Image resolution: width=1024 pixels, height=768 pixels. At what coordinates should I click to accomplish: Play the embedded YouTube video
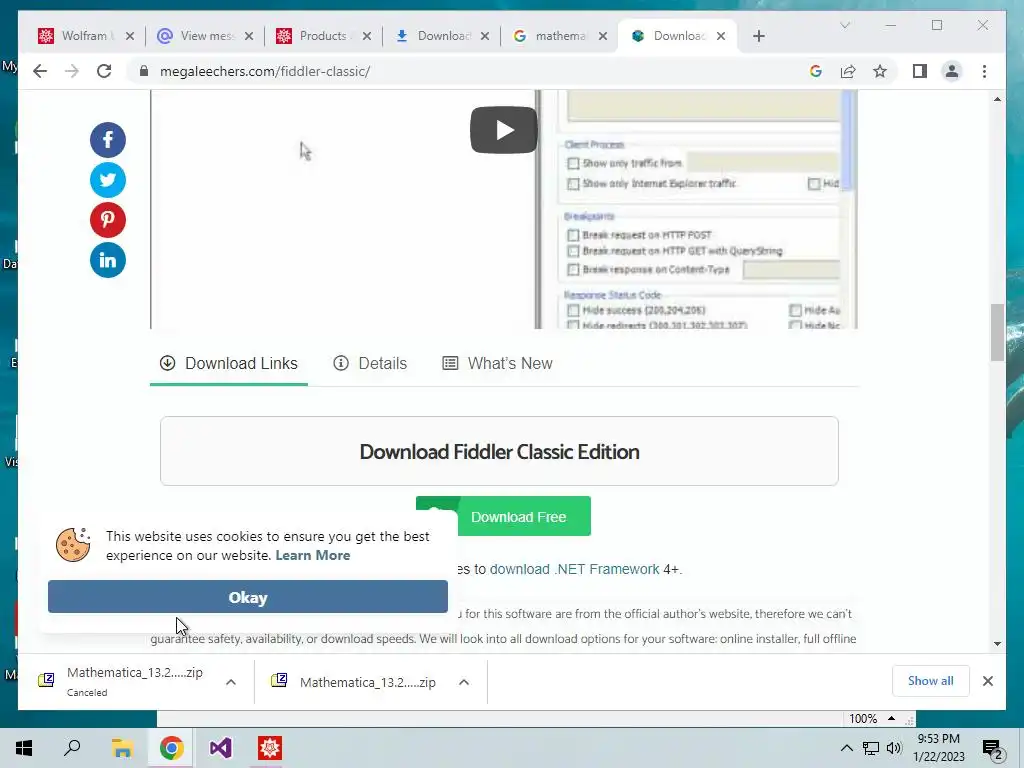(504, 130)
